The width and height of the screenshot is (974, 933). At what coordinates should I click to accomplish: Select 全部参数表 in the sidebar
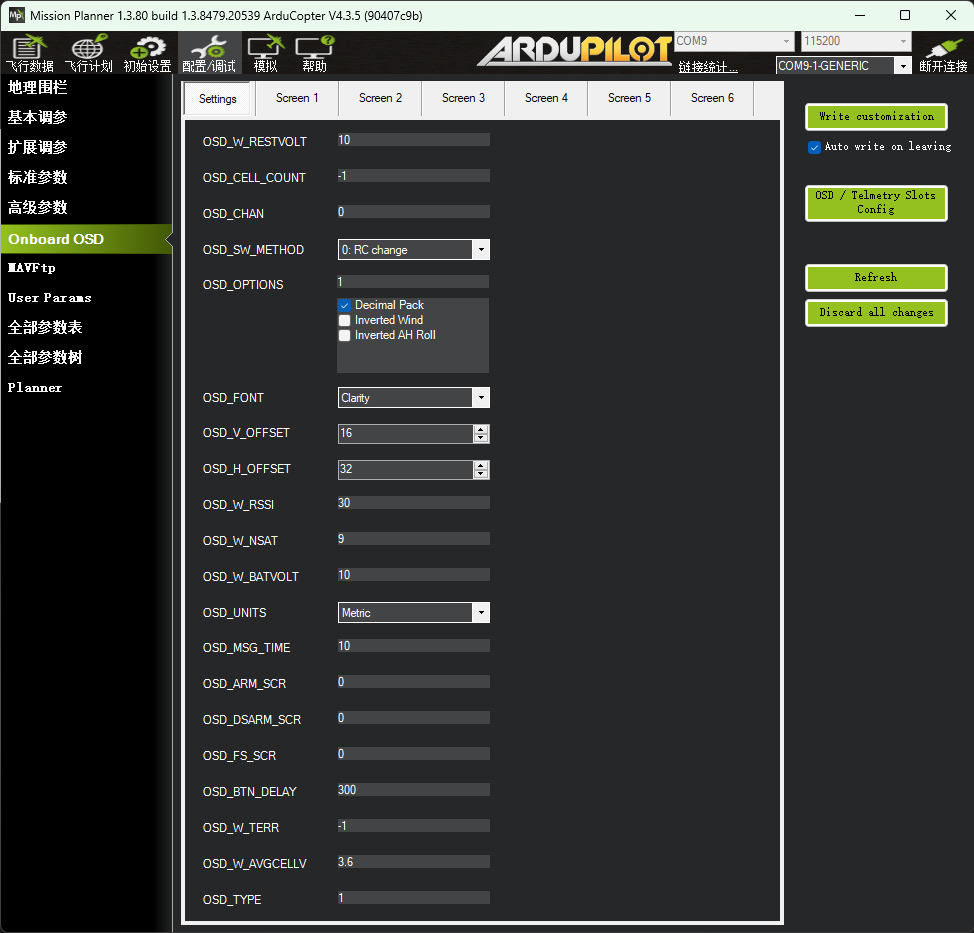45,328
